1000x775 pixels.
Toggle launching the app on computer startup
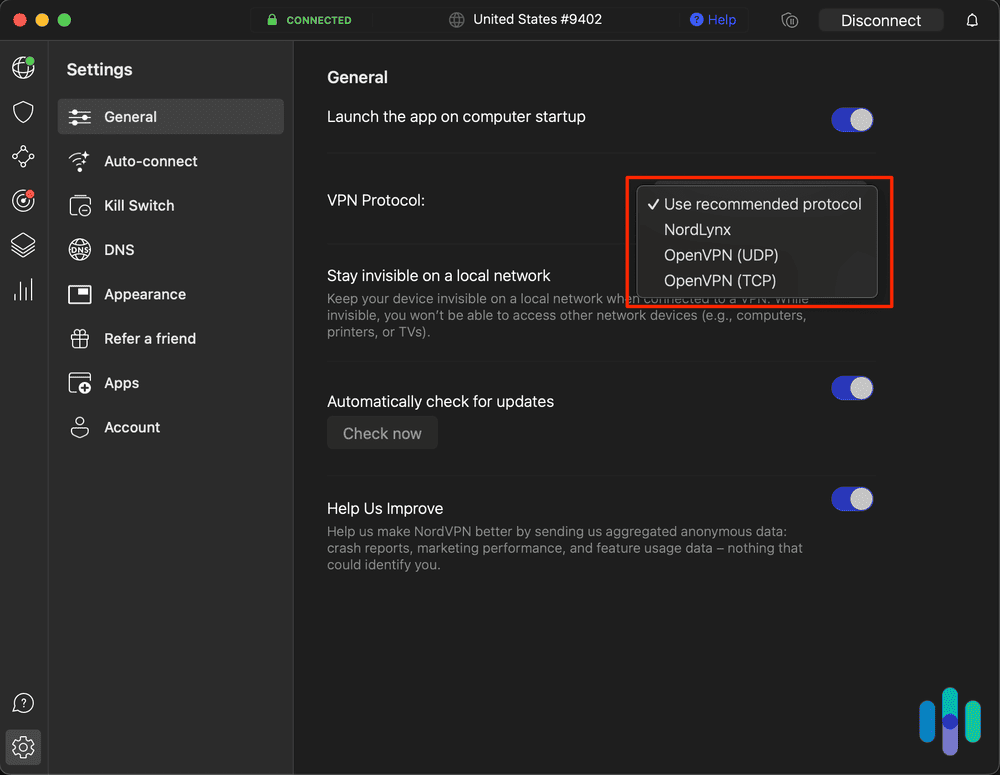click(x=852, y=119)
